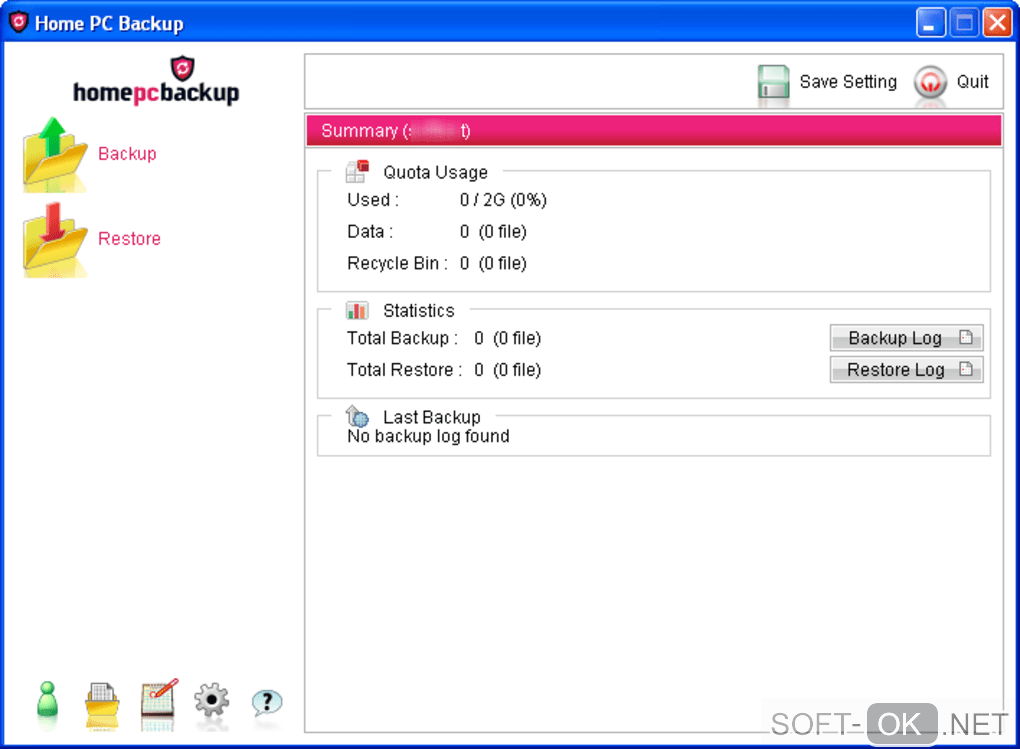Open user profile green person icon
Viewport: 1020px width, 749px height.
47,701
